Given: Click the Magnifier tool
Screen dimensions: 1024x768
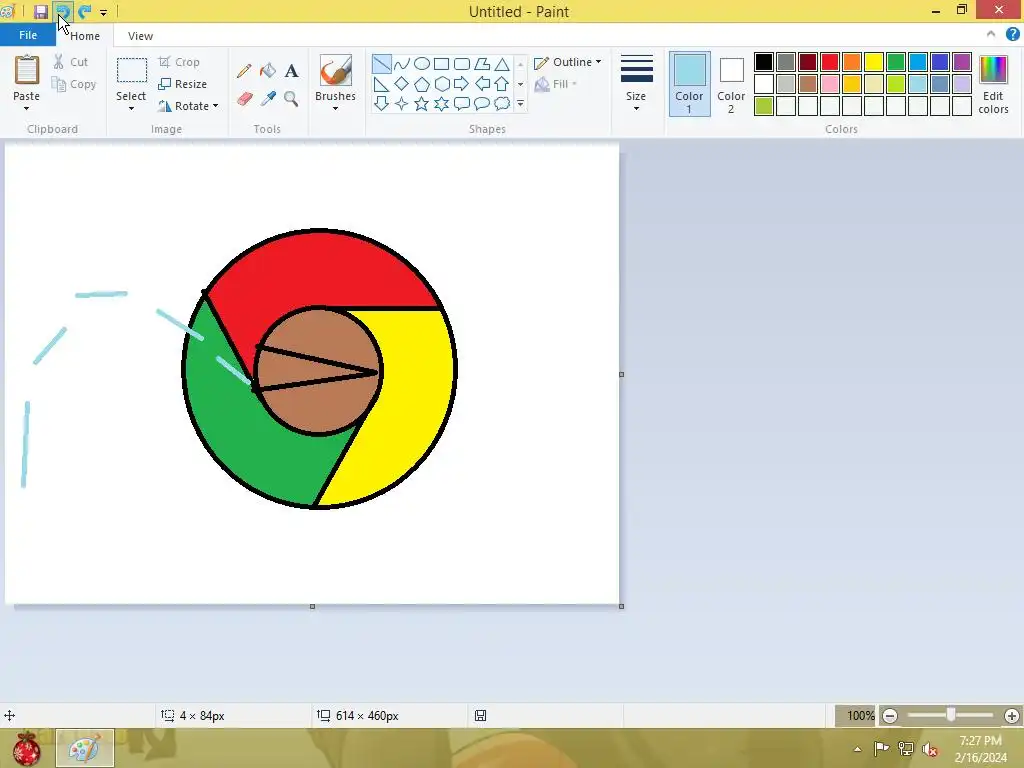Looking at the screenshot, I should (291, 99).
